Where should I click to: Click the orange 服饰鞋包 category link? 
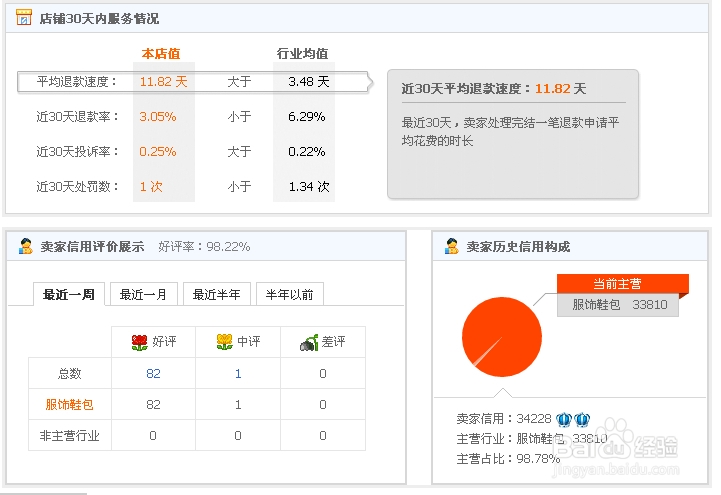click(69, 404)
